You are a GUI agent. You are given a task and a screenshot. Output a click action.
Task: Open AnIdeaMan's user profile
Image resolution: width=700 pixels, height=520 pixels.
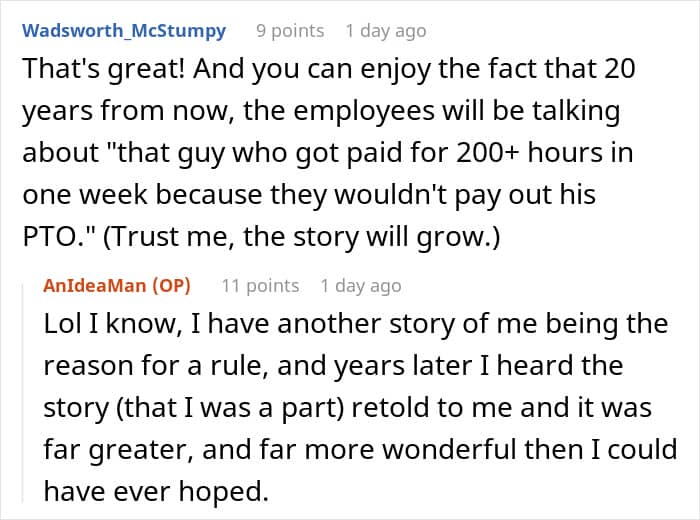coord(97,285)
